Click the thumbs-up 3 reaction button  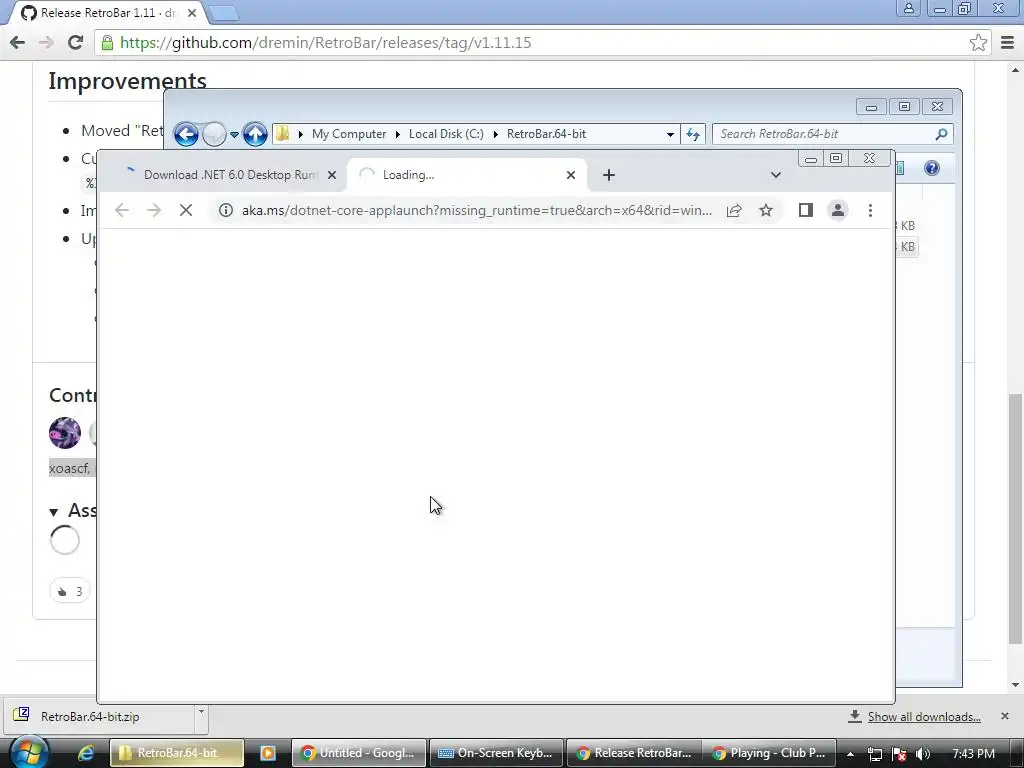69,592
